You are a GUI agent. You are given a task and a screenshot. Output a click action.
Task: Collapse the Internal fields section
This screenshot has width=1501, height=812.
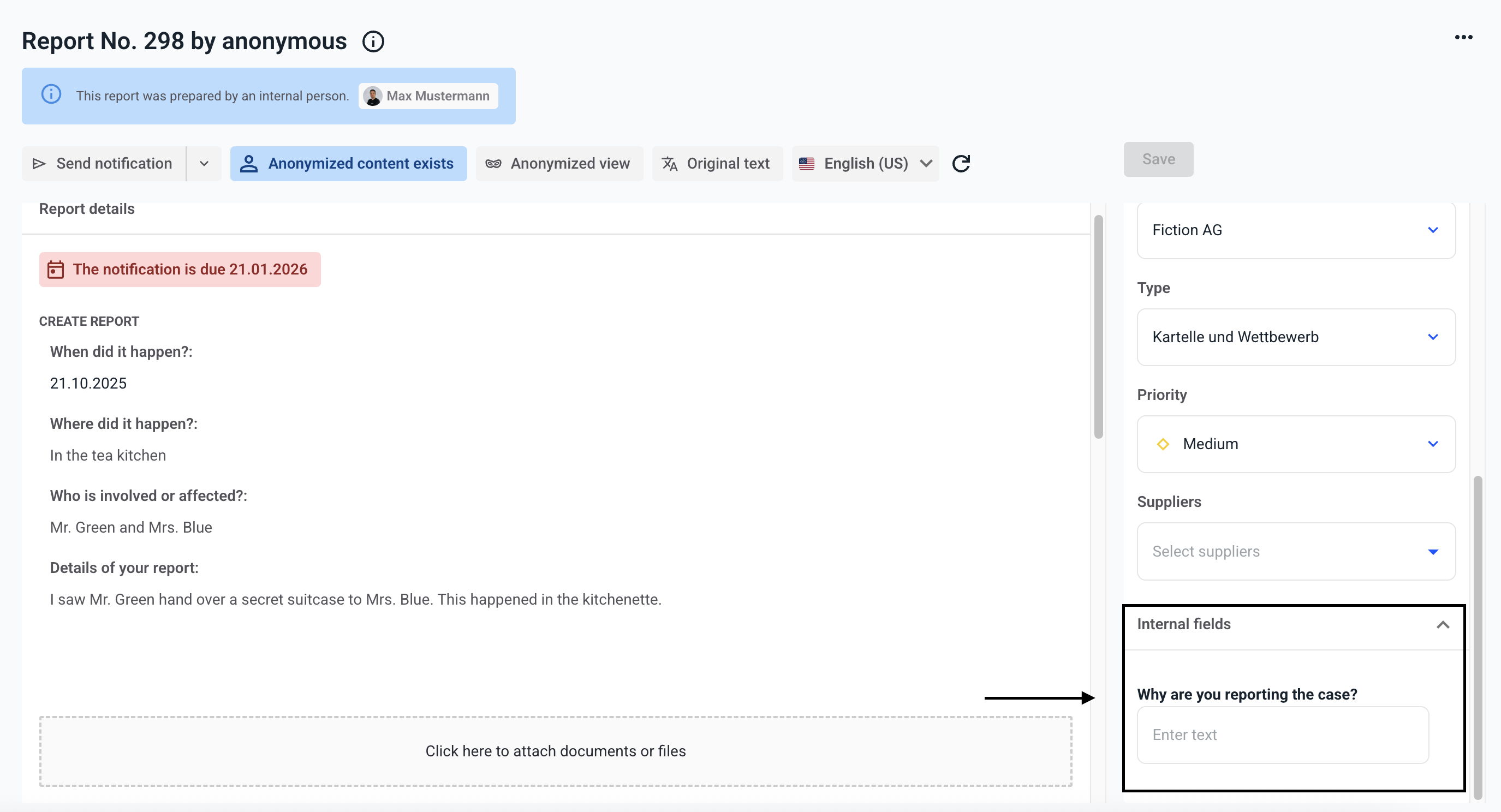point(1442,624)
